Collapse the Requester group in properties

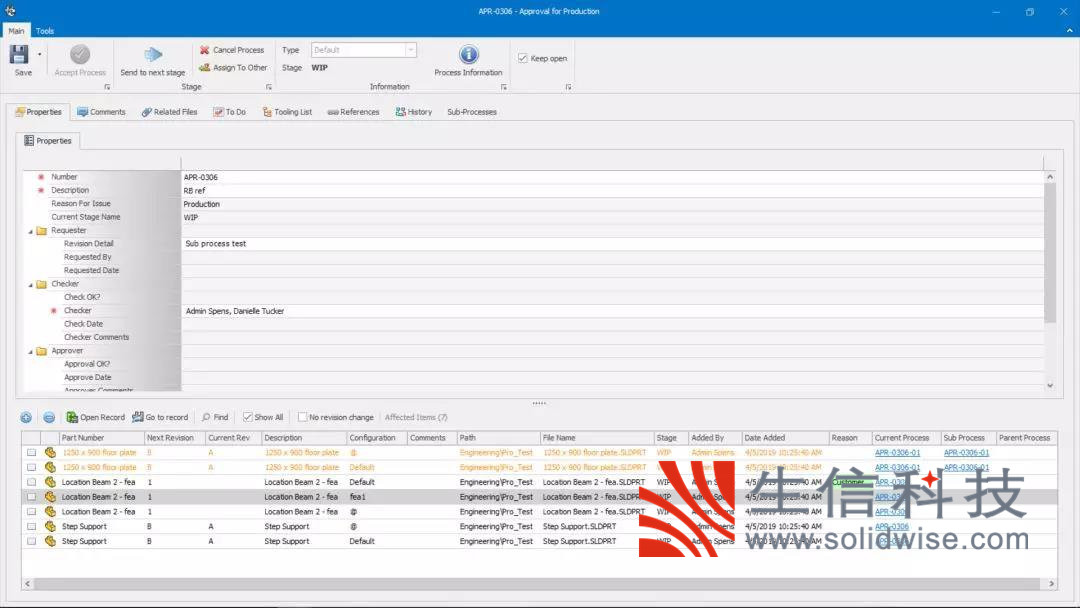pyautogui.click(x=30, y=231)
